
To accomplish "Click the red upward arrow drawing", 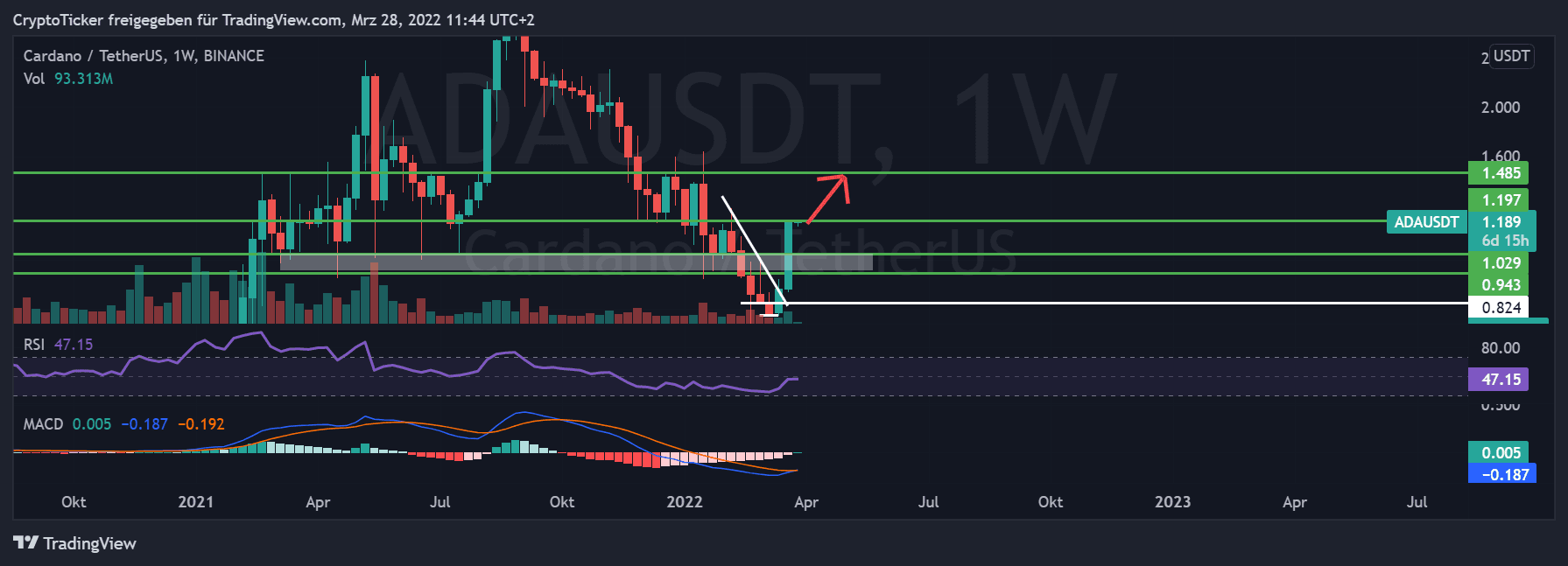I will tap(827, 198).
